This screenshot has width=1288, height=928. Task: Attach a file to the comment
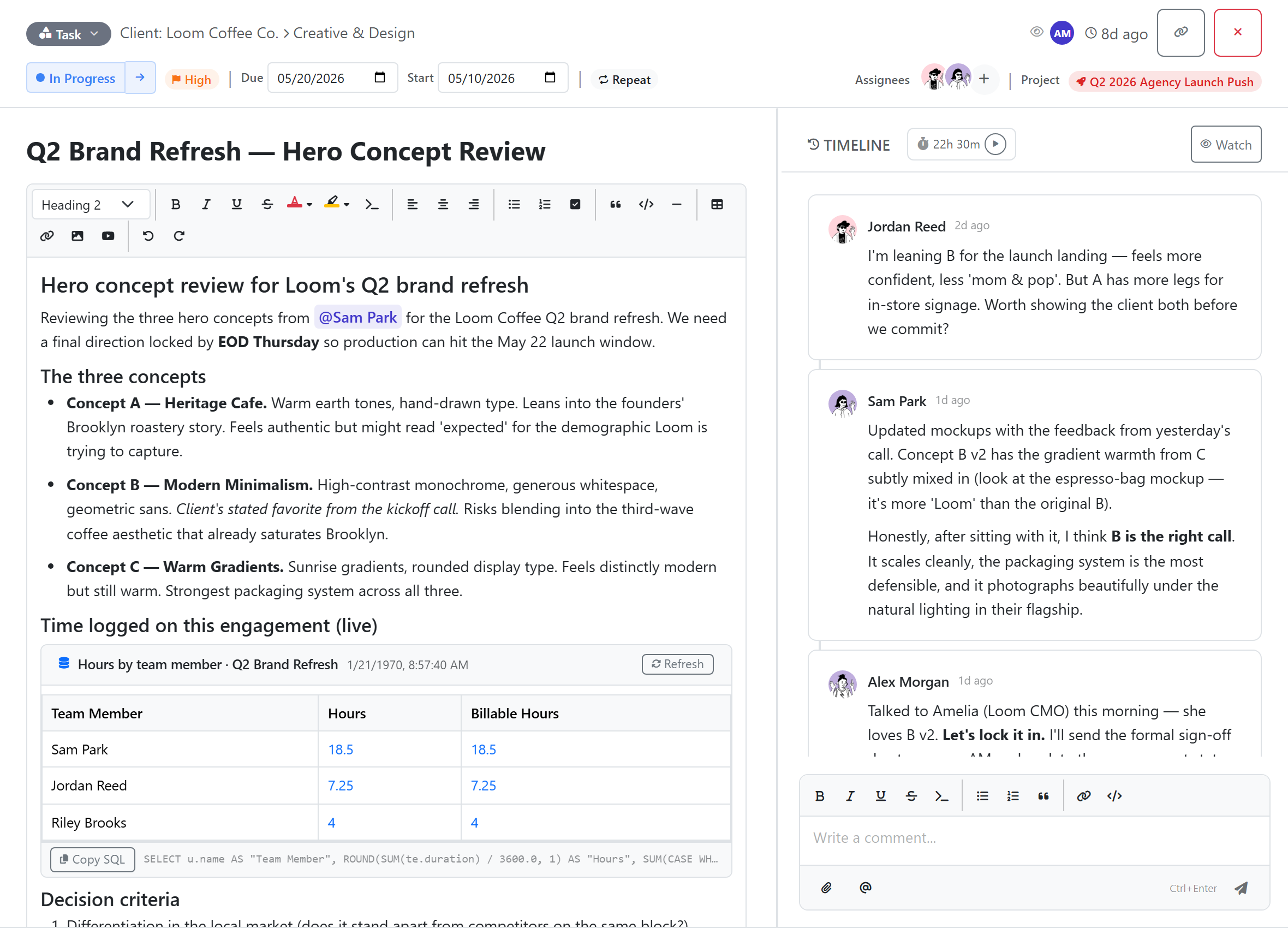tap(826, 887)
